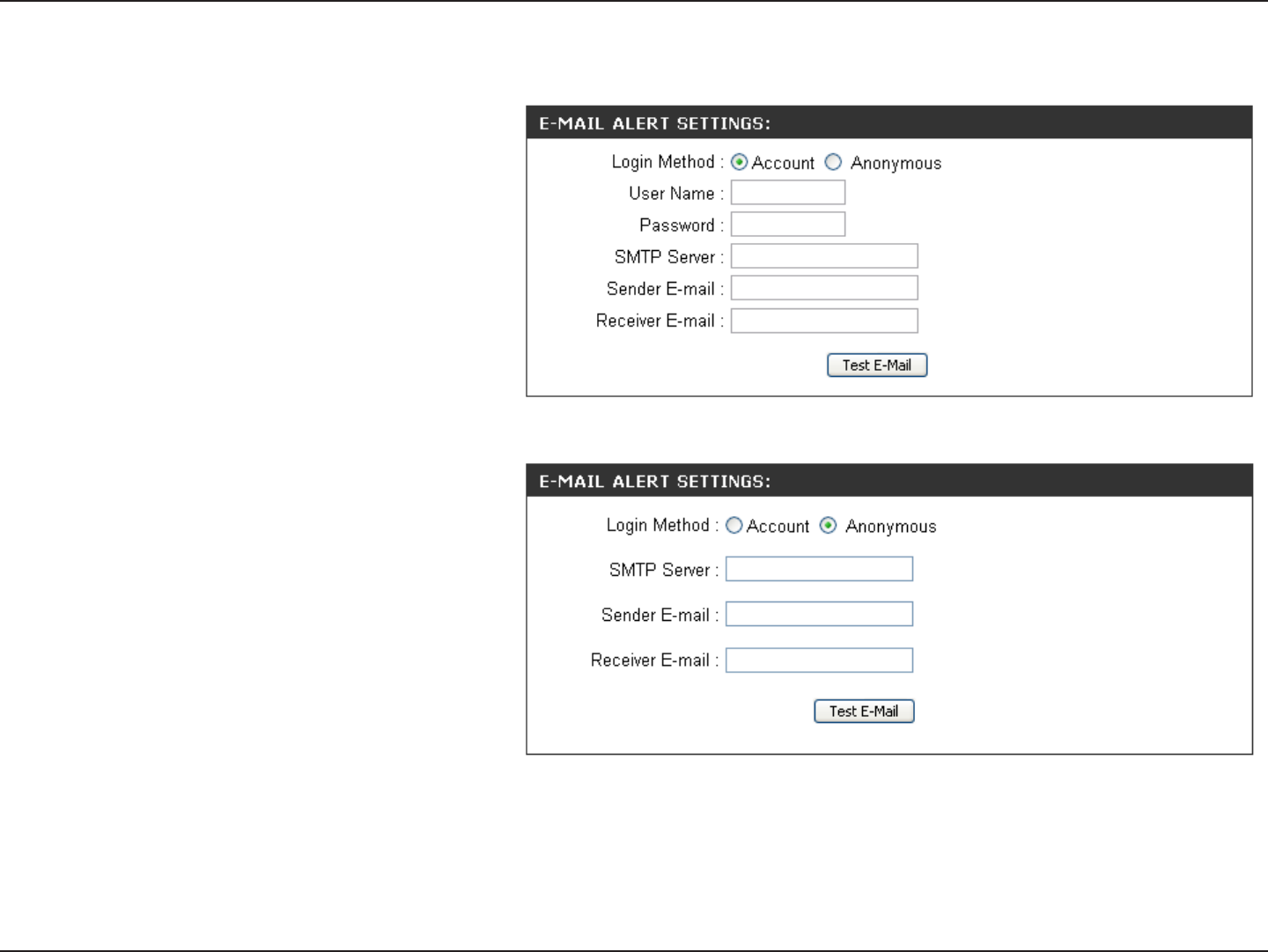Select Anonymous radio in upper settings panel

(833, 162)
